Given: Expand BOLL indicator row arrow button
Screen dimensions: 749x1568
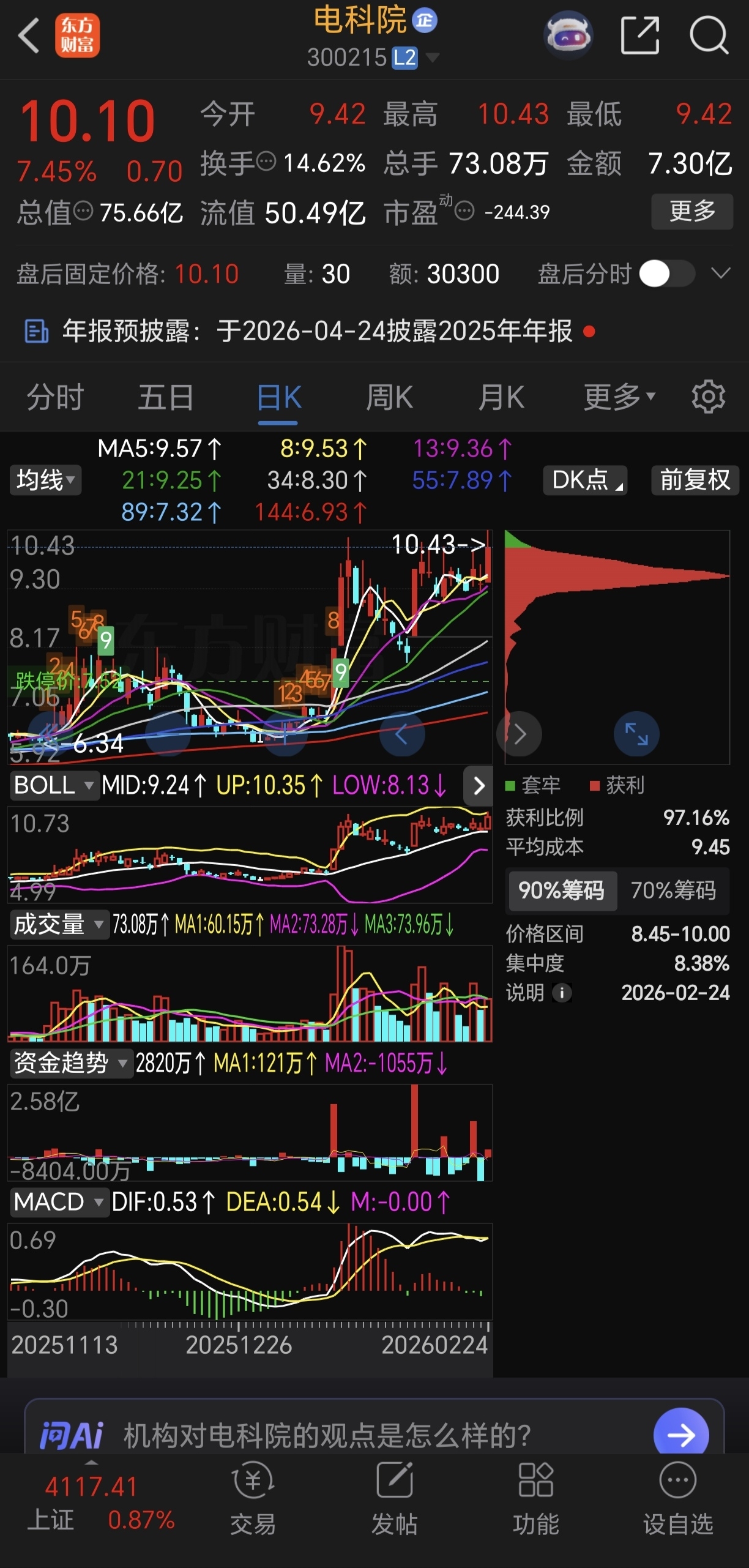Looking at the screenshot, I should [479, 785].
